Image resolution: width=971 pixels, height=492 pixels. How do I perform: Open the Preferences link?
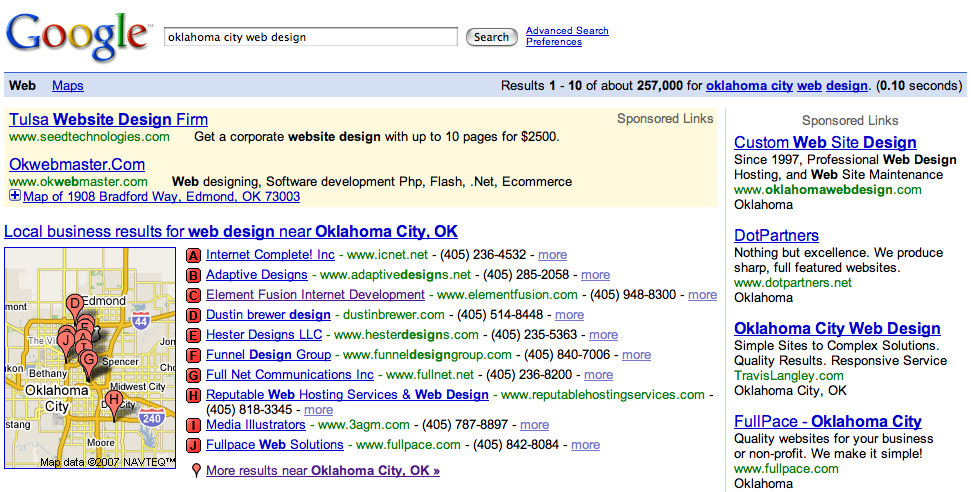(x=553, y=42)
